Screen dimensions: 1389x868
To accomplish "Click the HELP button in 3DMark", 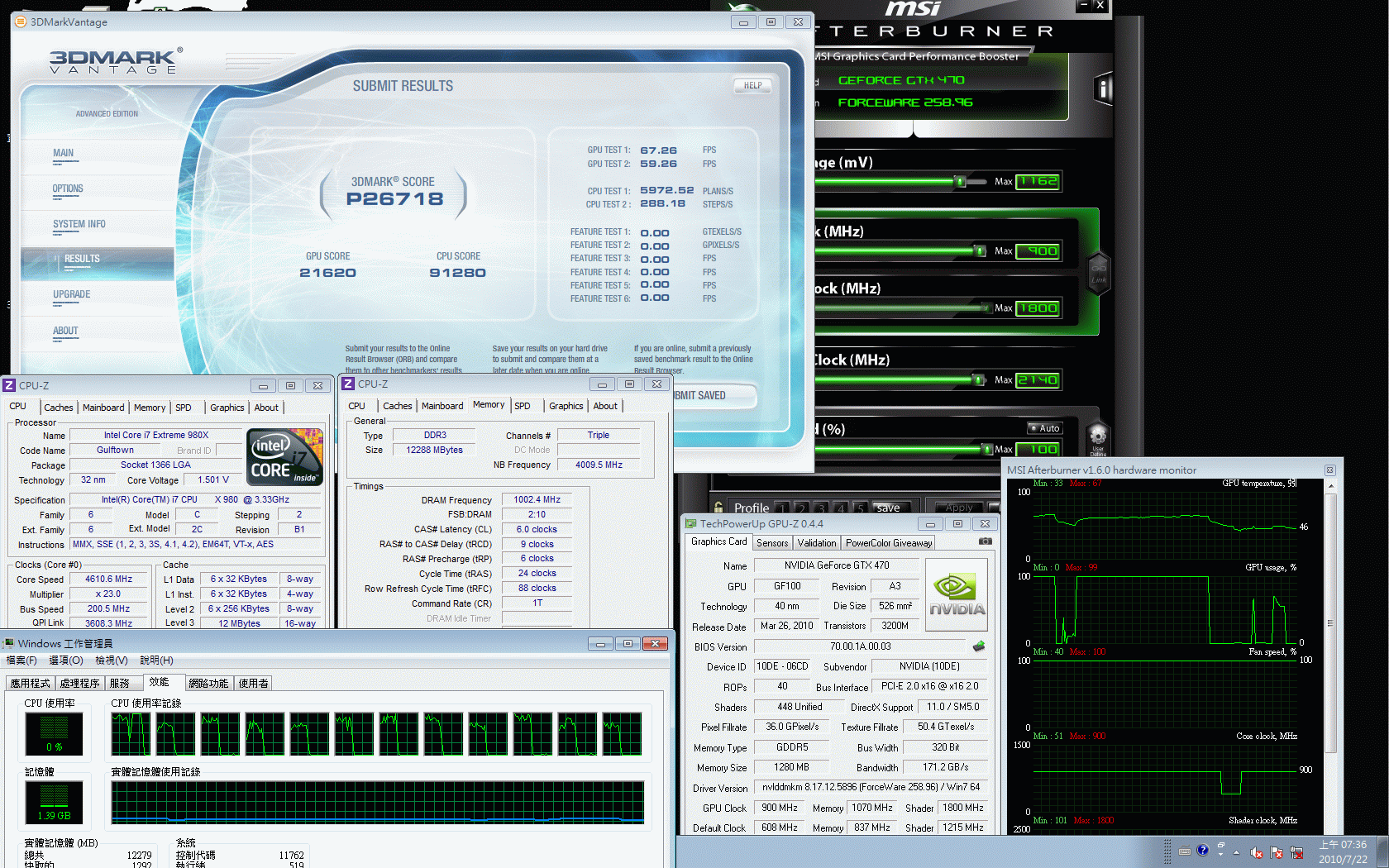I will coord(752,85).
